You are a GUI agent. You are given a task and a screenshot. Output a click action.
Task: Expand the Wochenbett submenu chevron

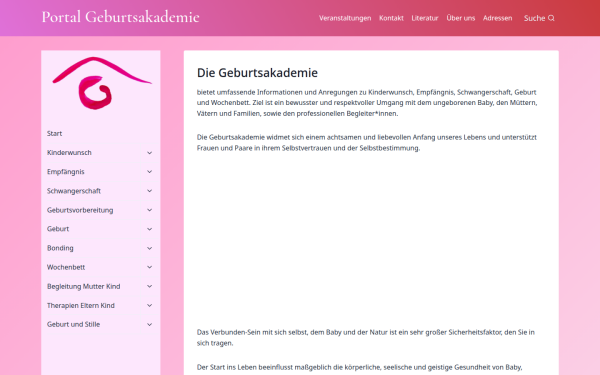150,267
